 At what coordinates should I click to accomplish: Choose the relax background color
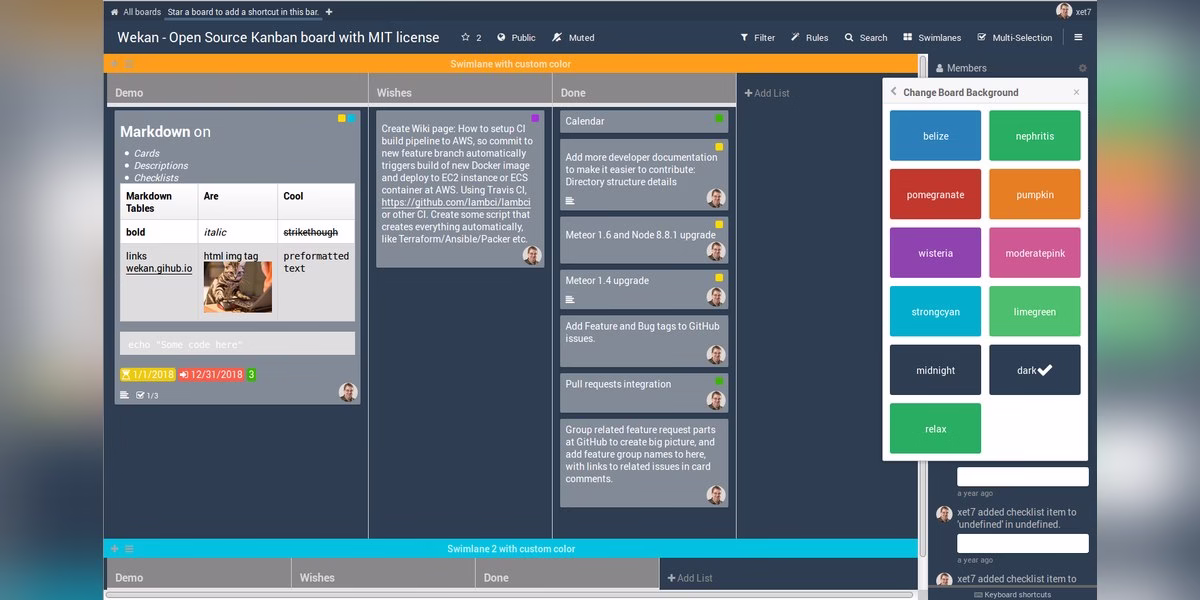click(x=935, y=429)
